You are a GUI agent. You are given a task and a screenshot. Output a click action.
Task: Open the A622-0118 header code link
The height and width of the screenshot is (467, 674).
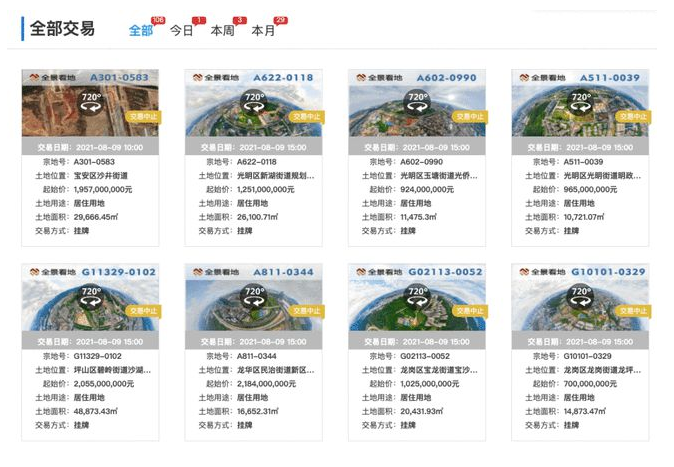tap(282, 77)
